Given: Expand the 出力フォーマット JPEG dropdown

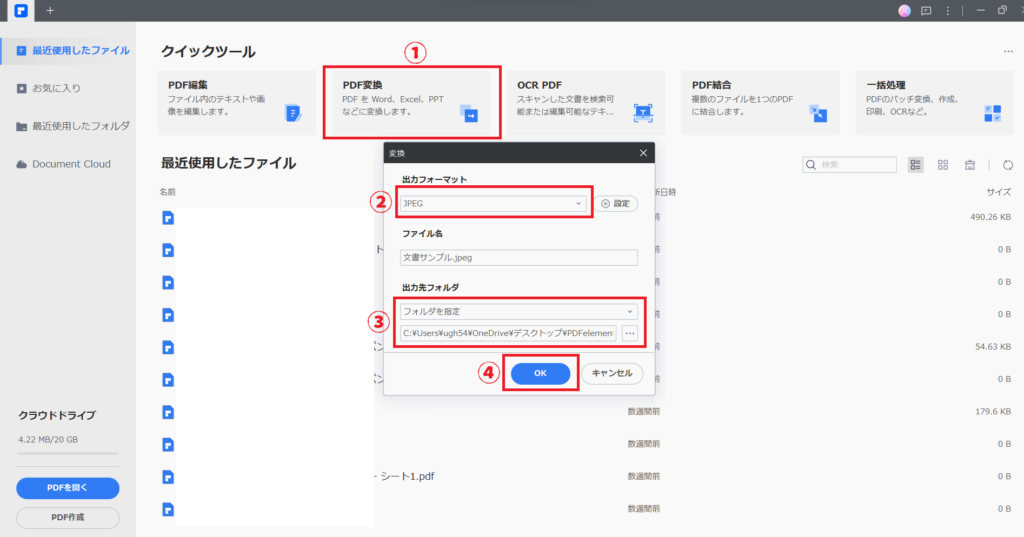Looking at the screenshot, I should 491,203.
